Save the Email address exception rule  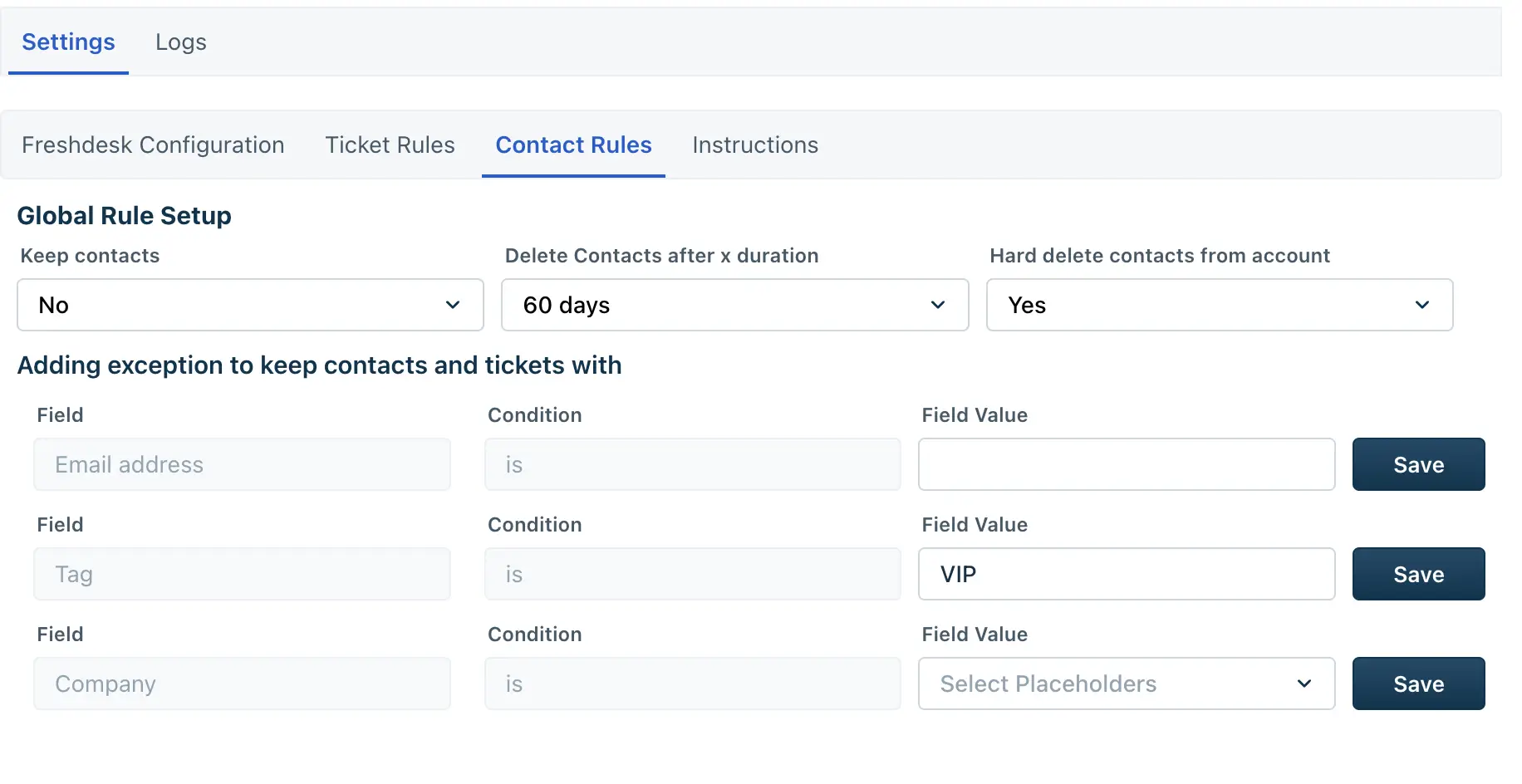[1418, 464]
